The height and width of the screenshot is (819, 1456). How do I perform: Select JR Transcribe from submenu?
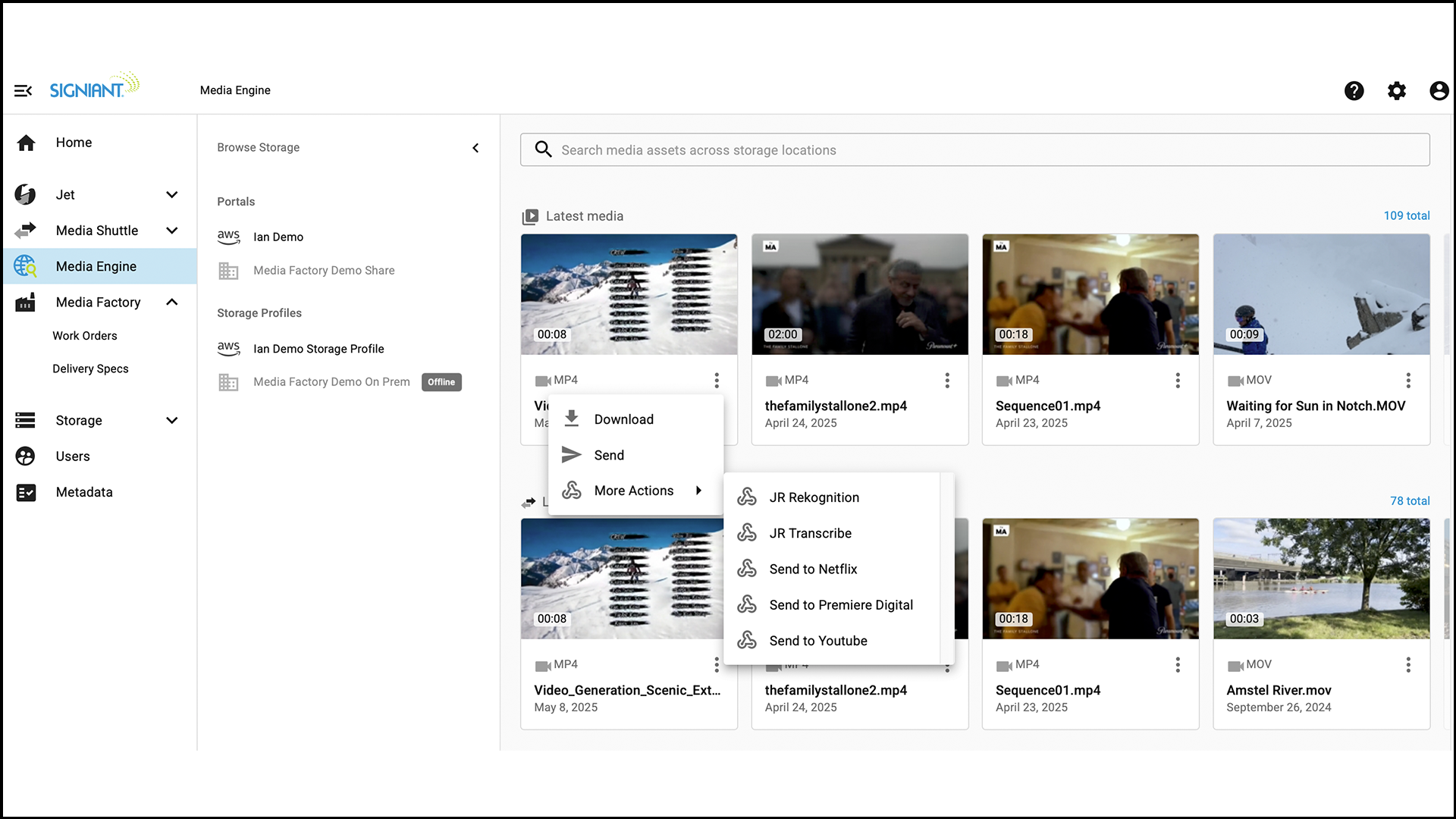point(810,533)
